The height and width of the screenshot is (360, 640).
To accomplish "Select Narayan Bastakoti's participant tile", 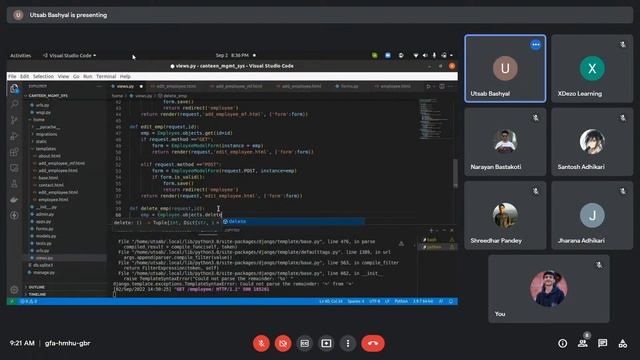I will (x=505, y=142).
